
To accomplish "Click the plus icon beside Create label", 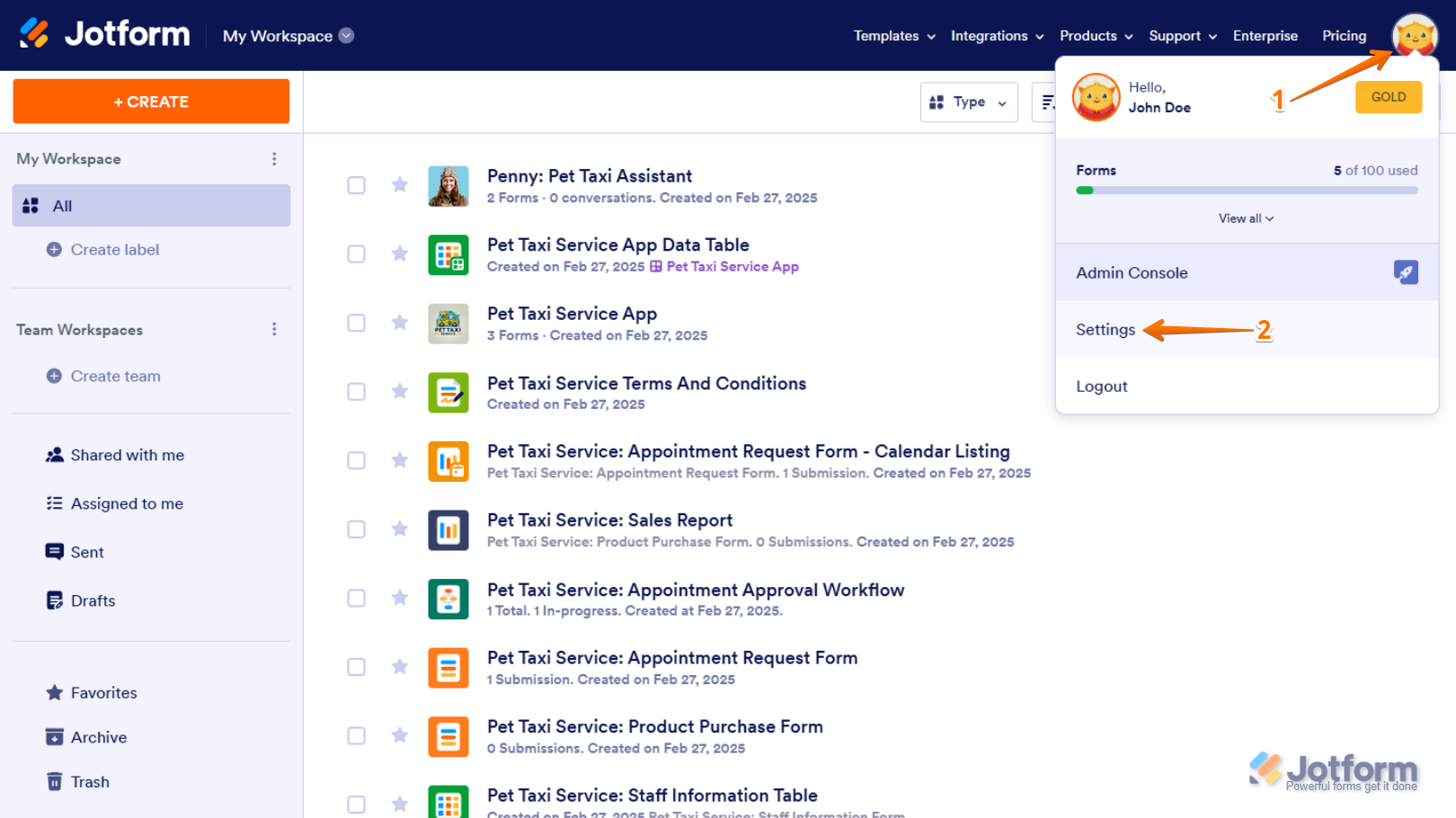I will 54,250.
